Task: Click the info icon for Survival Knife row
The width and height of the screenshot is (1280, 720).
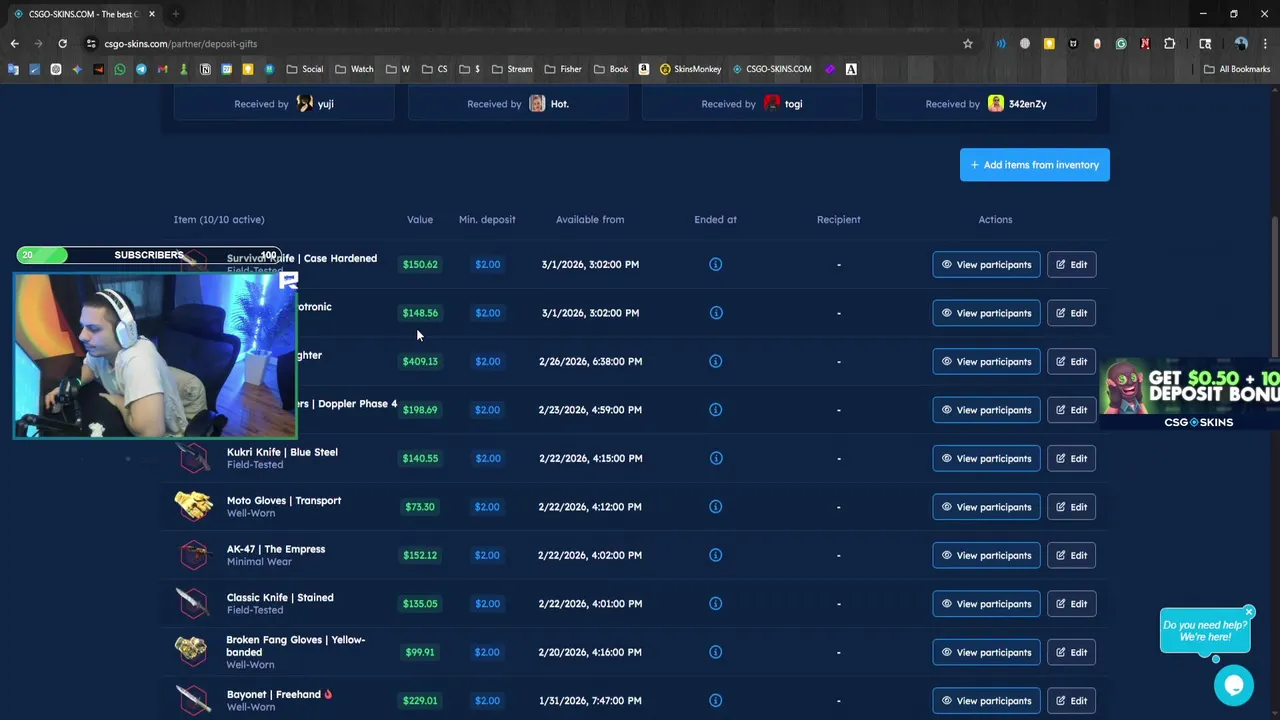Action: point(715,264)
